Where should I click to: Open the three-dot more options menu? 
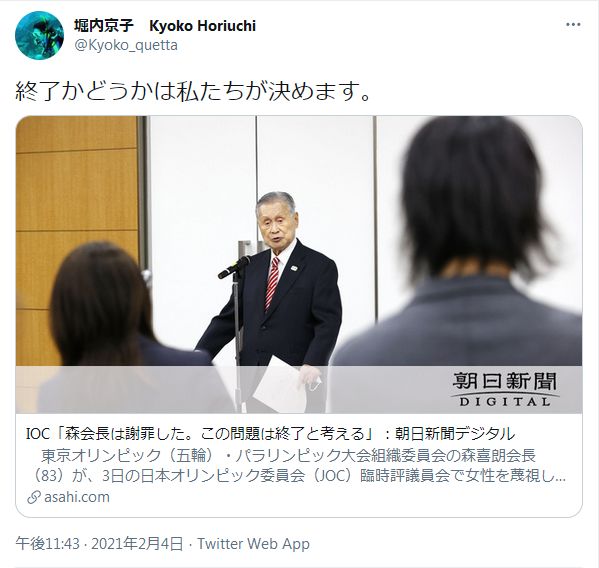pos(573,24)
